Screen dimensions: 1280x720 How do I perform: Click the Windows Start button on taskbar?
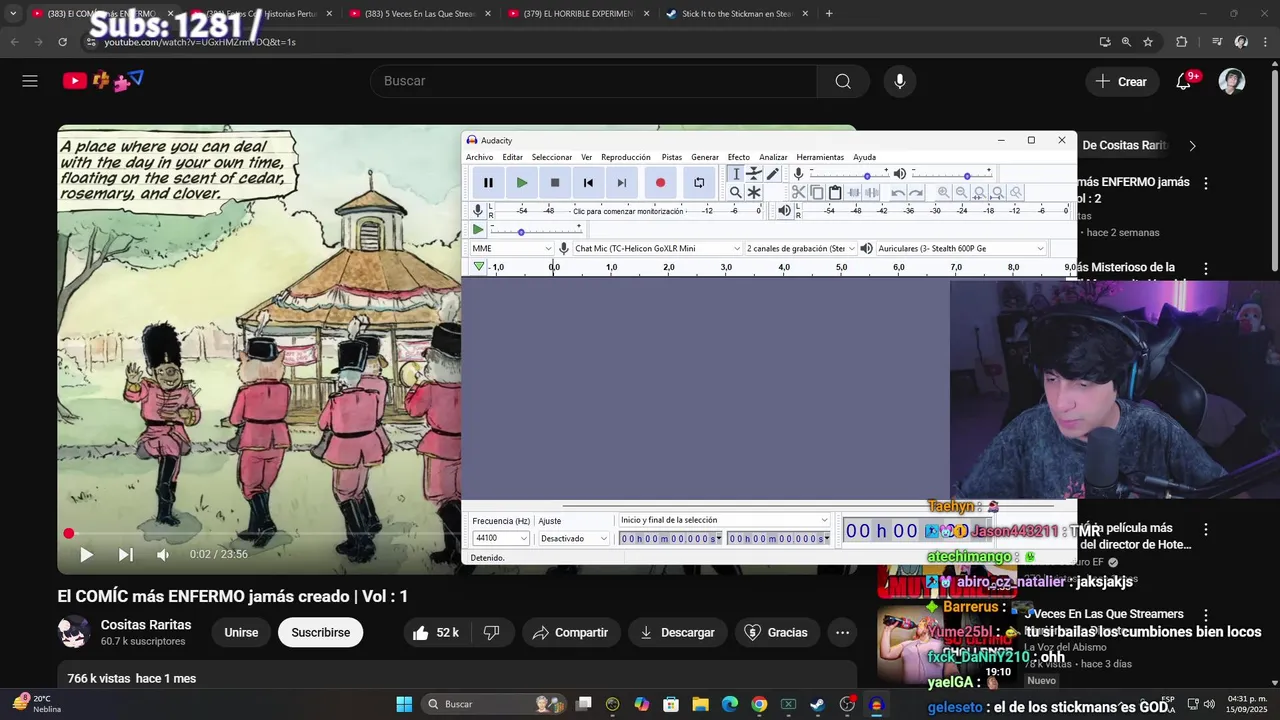(404, 704)
